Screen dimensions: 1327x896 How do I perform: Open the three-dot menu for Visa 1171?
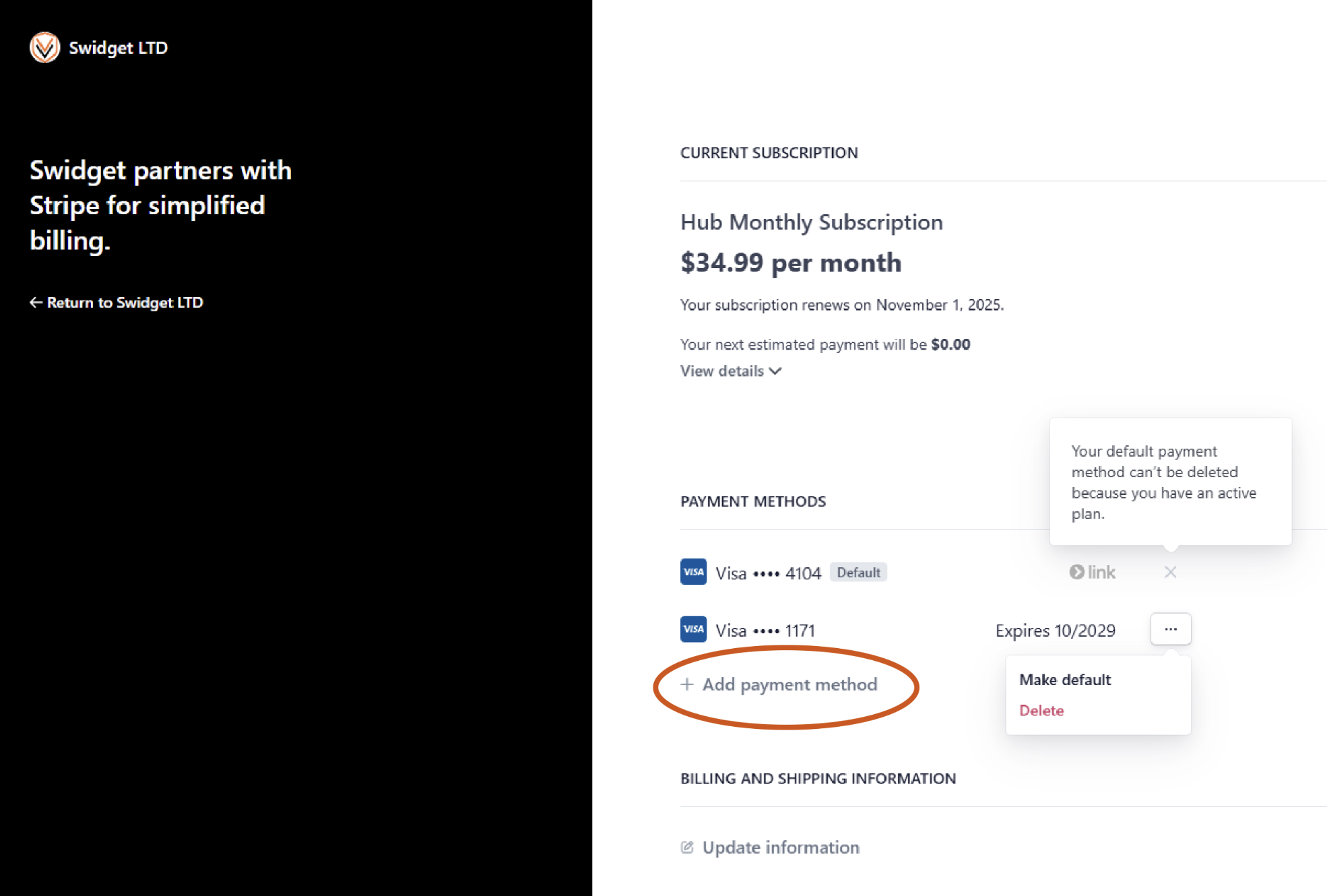coord(1171,629)
